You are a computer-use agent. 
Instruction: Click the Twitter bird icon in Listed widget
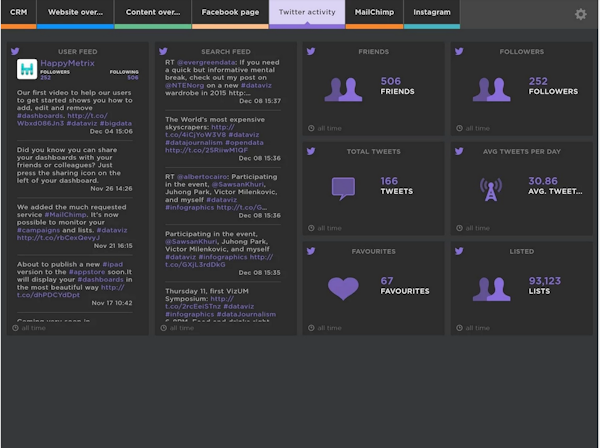pyautogui.click(x=459, y=251)
